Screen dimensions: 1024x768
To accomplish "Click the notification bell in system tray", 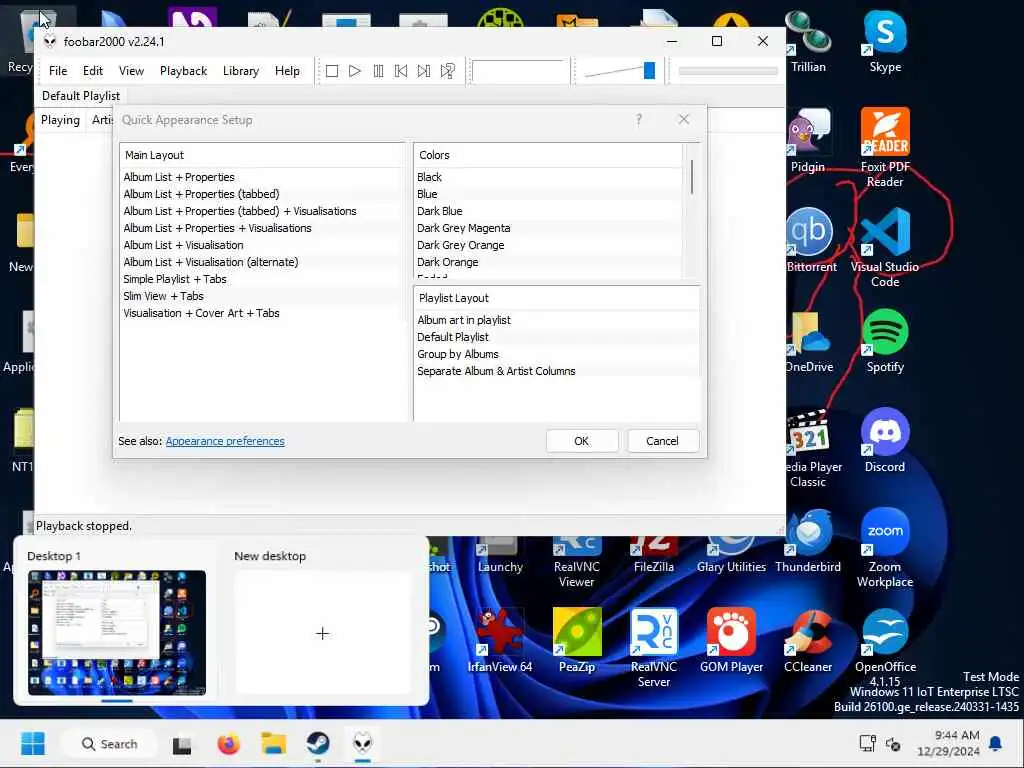I will point(996,743).
